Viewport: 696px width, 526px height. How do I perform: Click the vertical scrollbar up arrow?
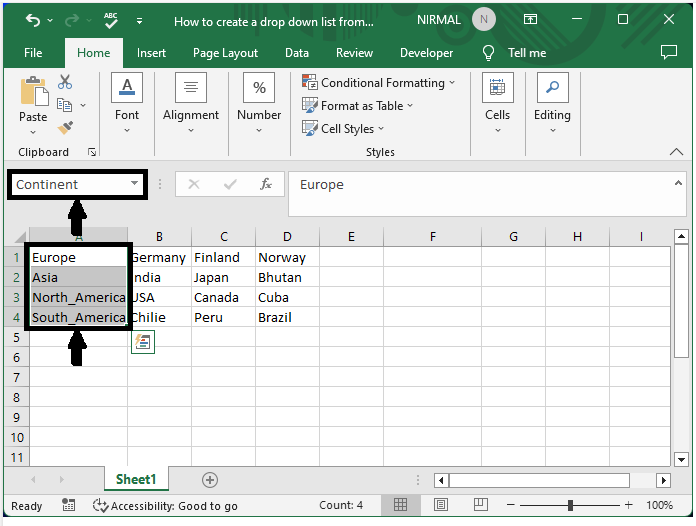[x=681, y=236]
